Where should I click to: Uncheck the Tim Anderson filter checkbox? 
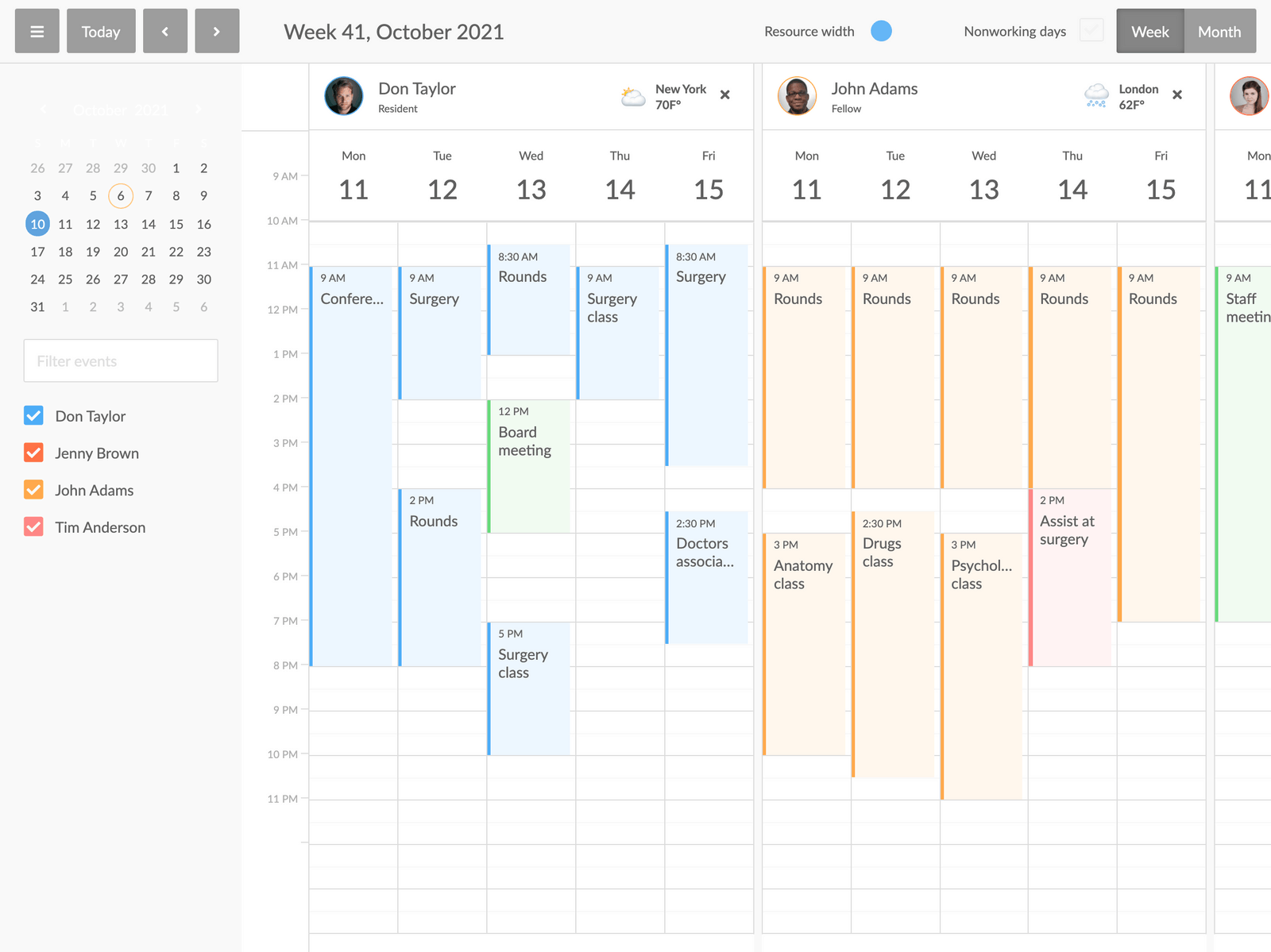point(33,527)
